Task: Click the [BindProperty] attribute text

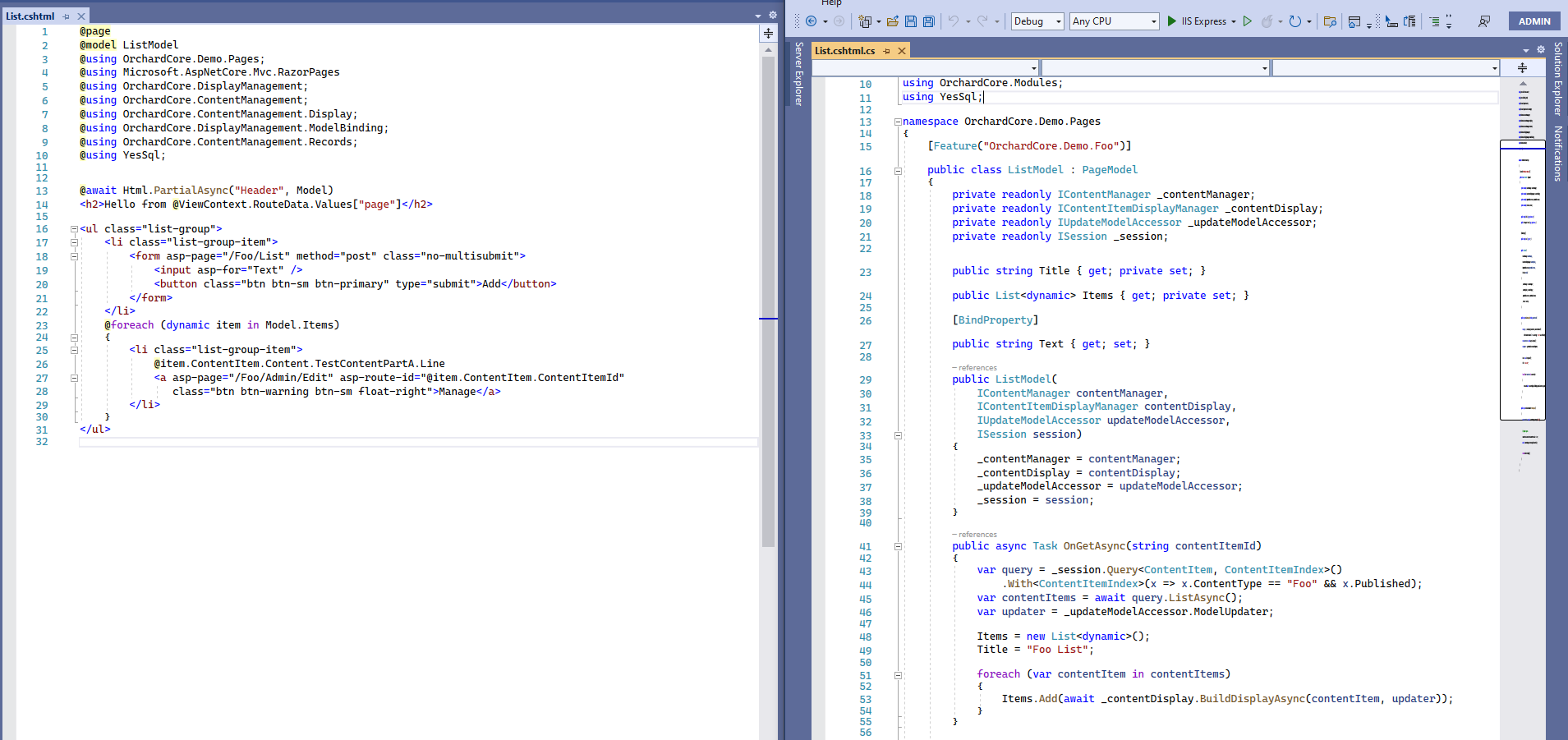Action: coord(996,320)
